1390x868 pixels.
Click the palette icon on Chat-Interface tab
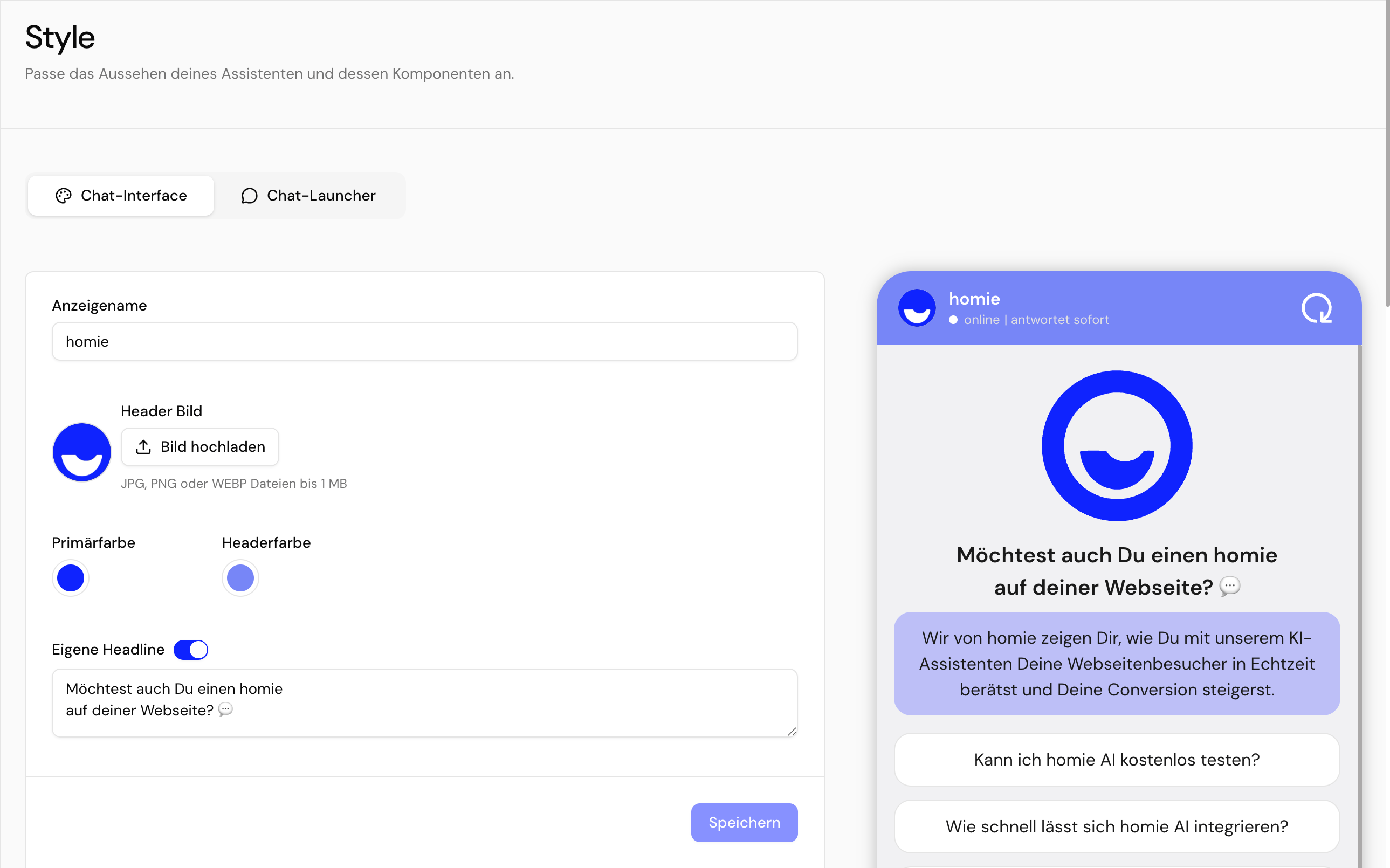click(x=63, y=196)
